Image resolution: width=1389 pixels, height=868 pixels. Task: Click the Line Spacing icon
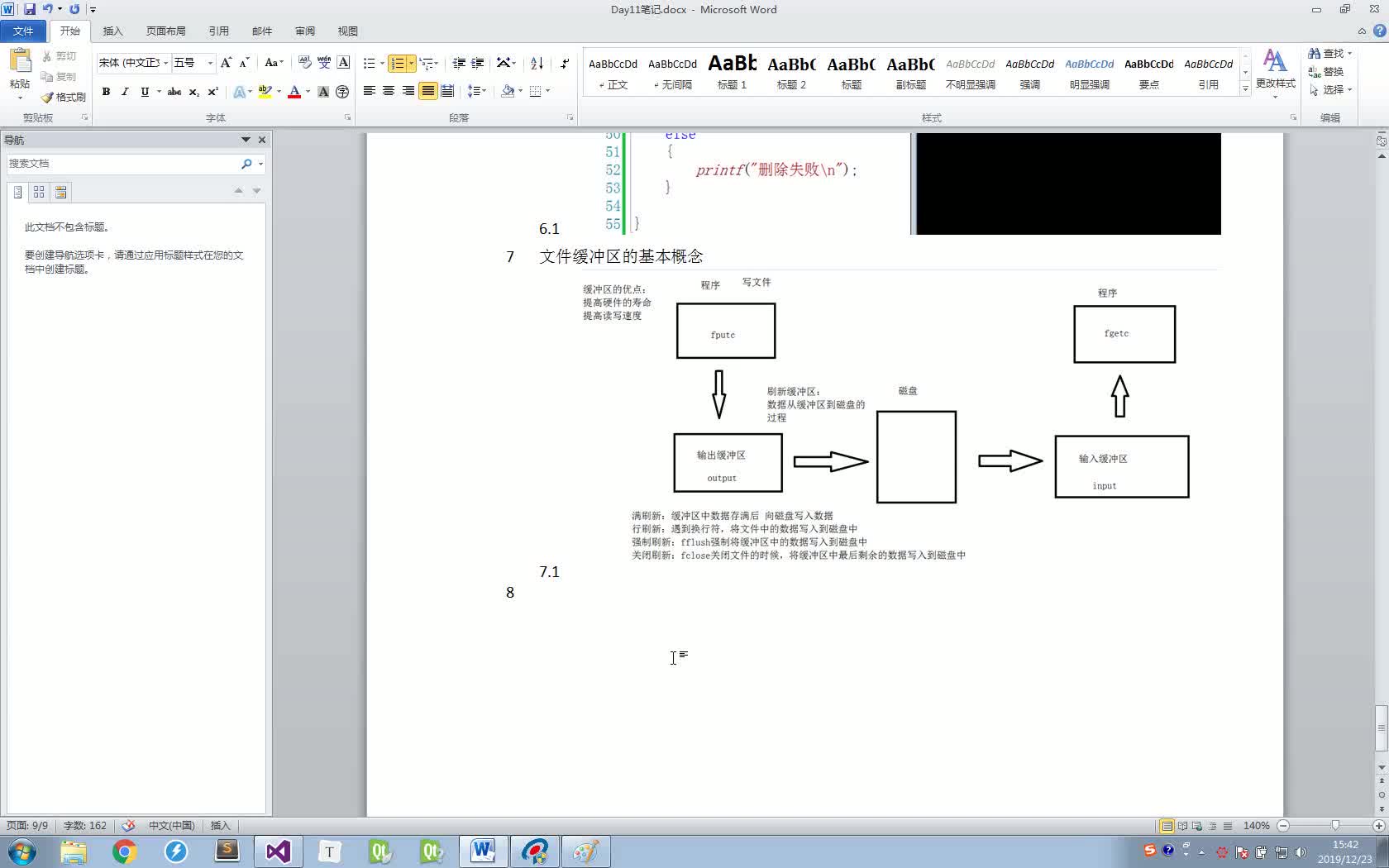[474, 91]
